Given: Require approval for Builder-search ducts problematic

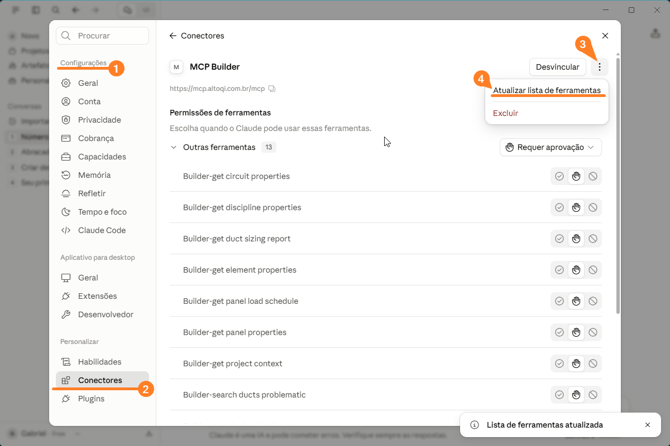Looking at the screenshot, I should coord(576,394).
